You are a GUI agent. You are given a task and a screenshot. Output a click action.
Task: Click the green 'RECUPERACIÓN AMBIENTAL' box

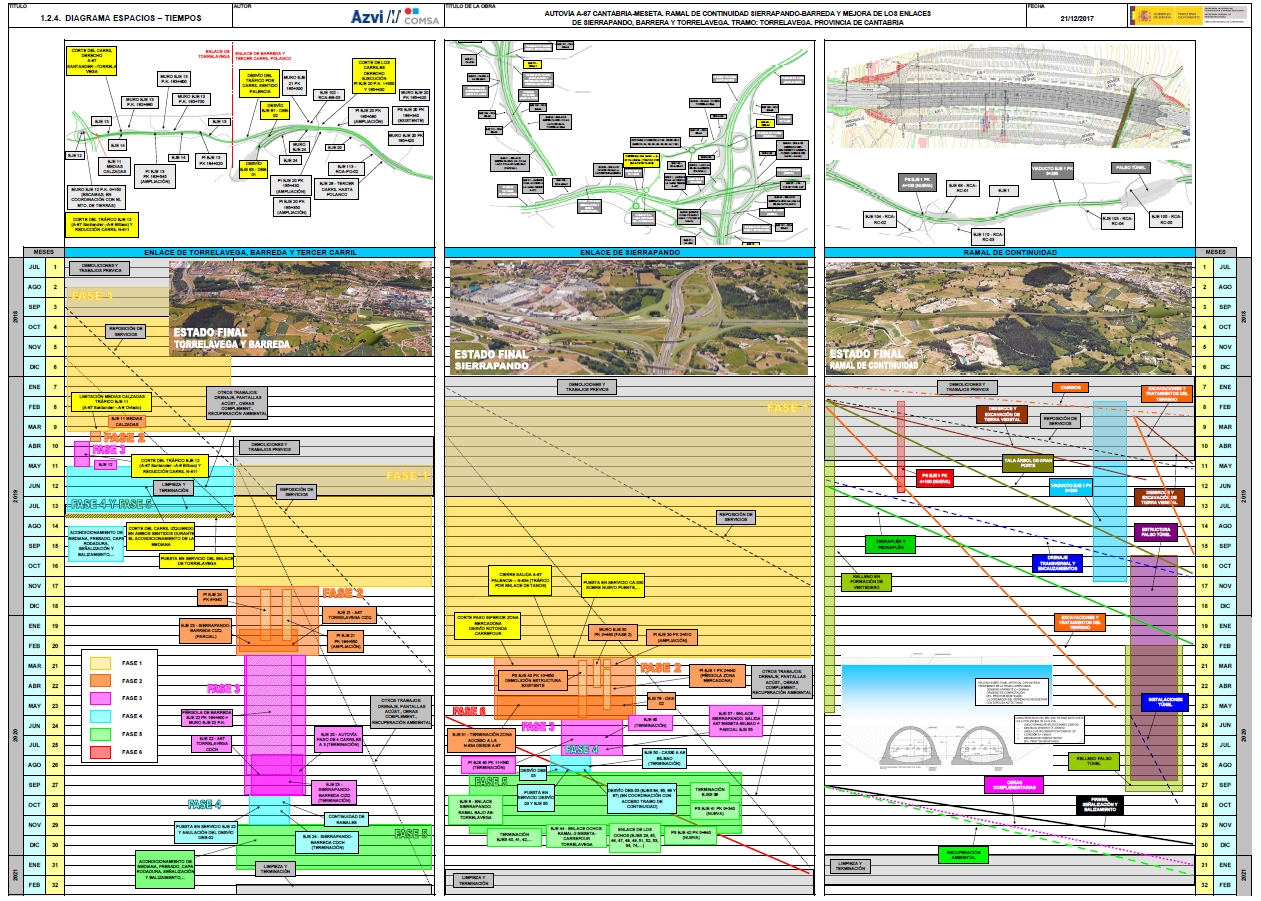[962, 853]
